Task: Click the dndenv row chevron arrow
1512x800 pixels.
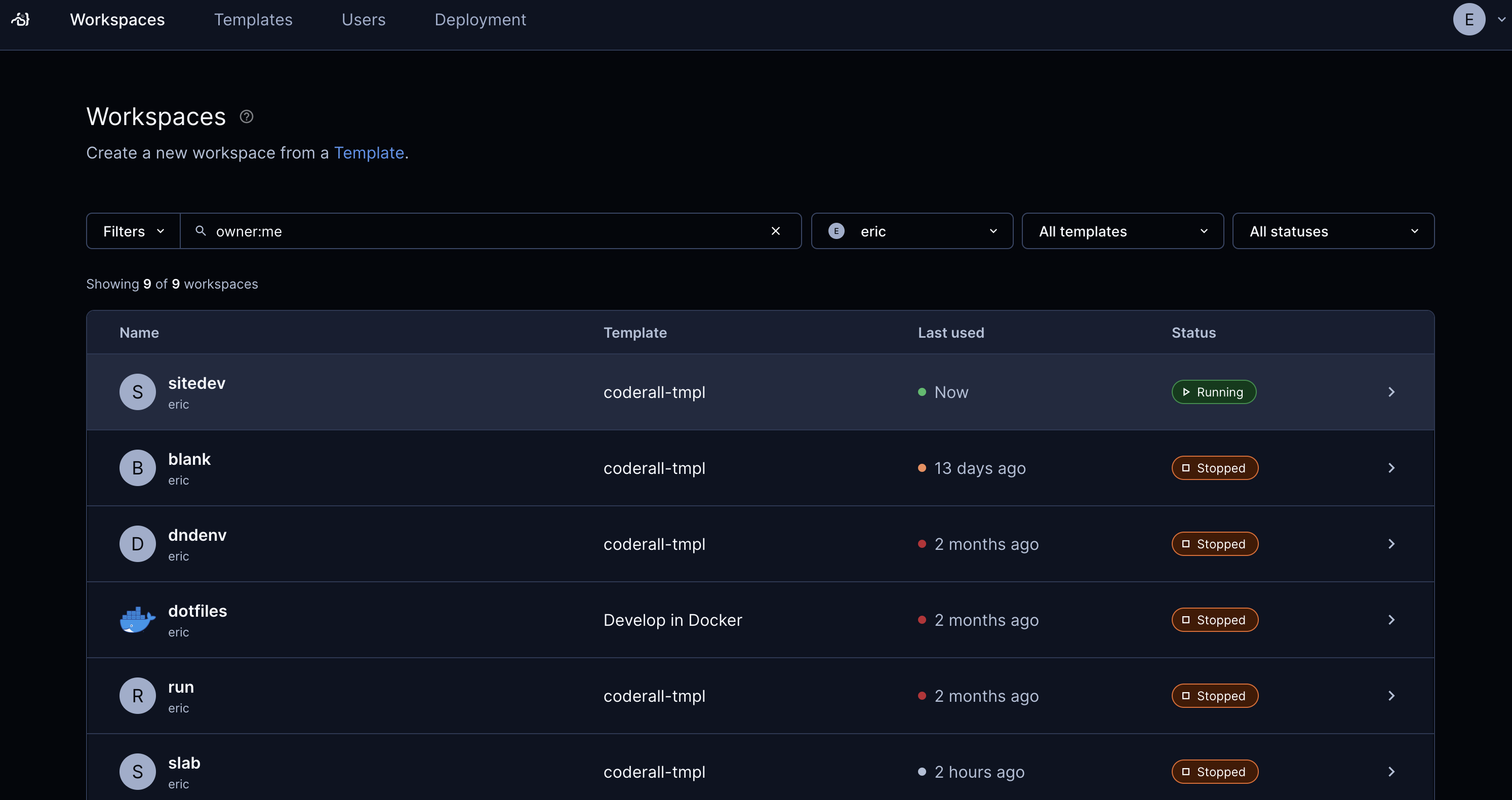Action: coord(1391,544)
